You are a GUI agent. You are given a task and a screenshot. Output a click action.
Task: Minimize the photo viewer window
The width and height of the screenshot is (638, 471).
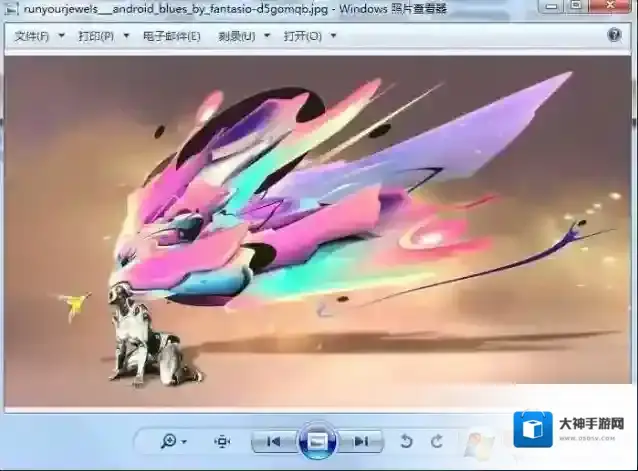click(x=551, y=5)
